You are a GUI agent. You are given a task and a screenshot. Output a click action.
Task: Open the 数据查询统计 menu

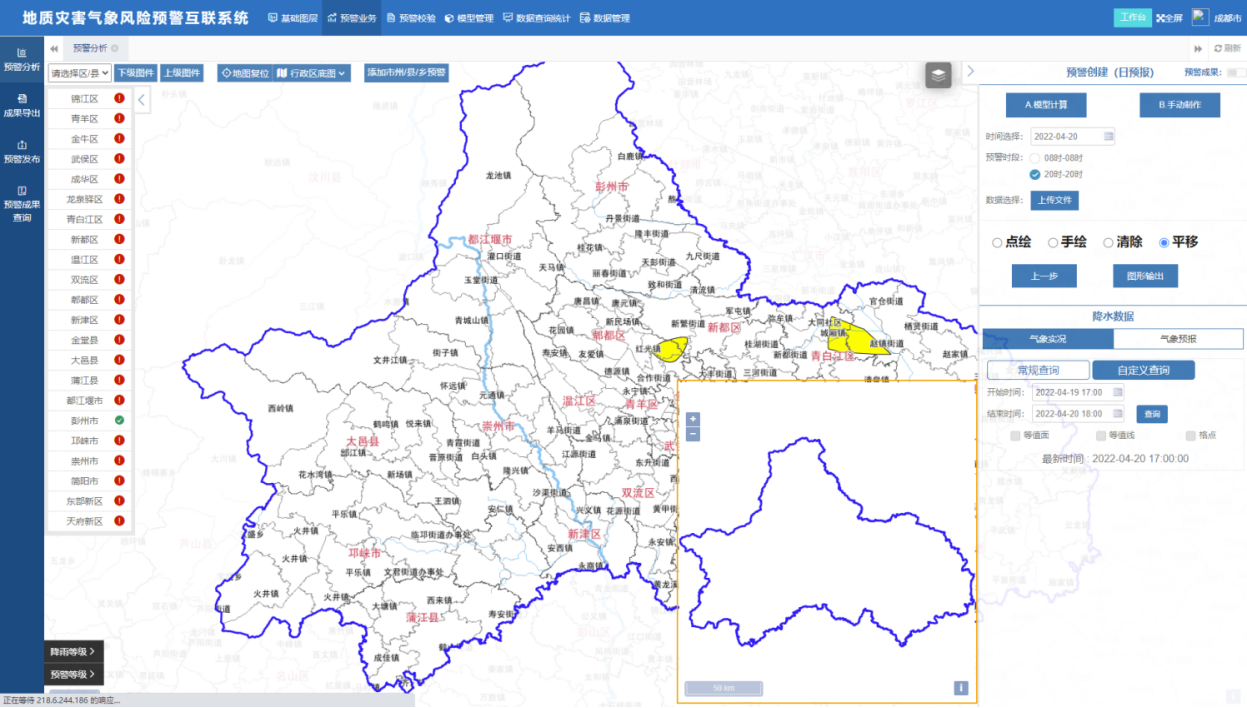point(537,18)
